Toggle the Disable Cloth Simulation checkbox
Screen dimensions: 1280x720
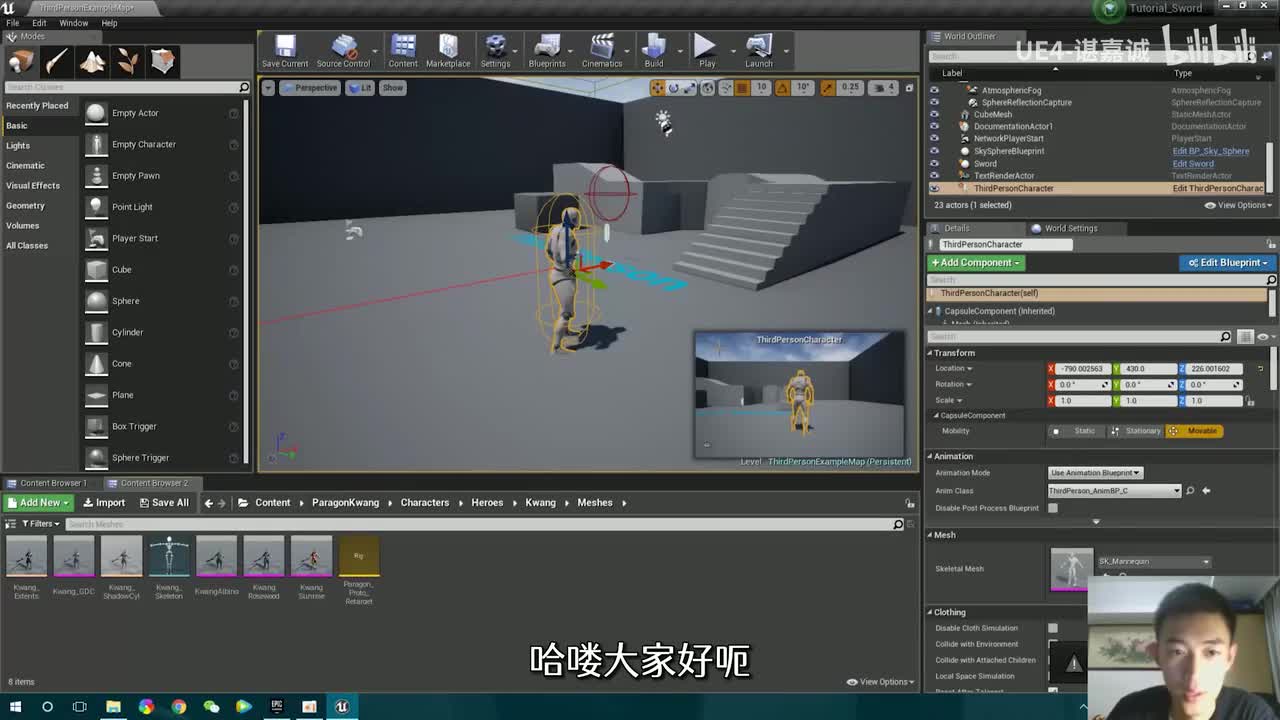click(1053, 628)
